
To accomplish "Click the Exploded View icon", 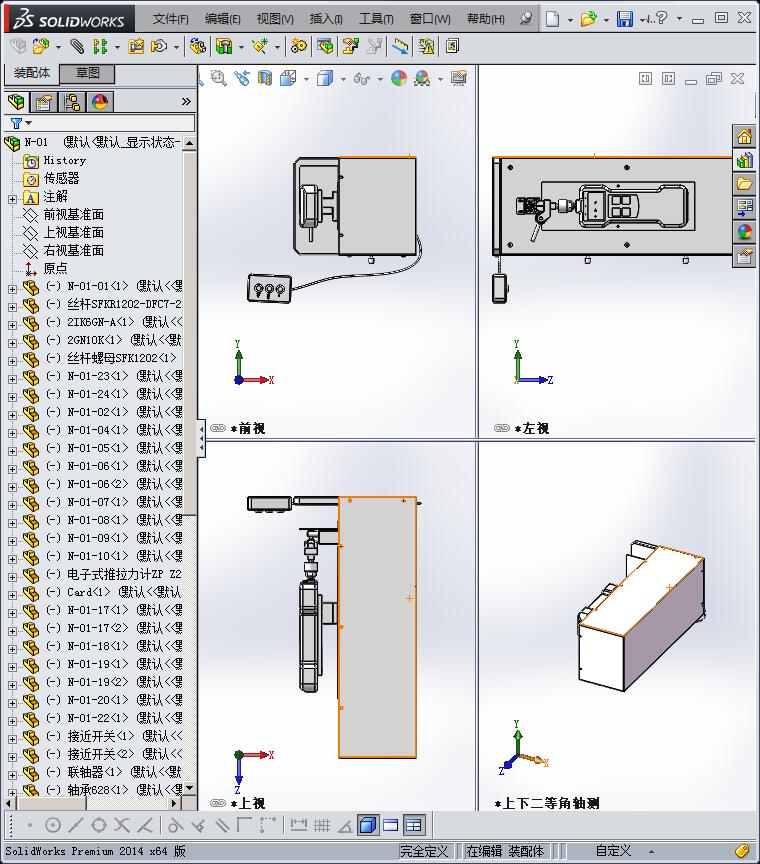I will (x=351, y=46).
